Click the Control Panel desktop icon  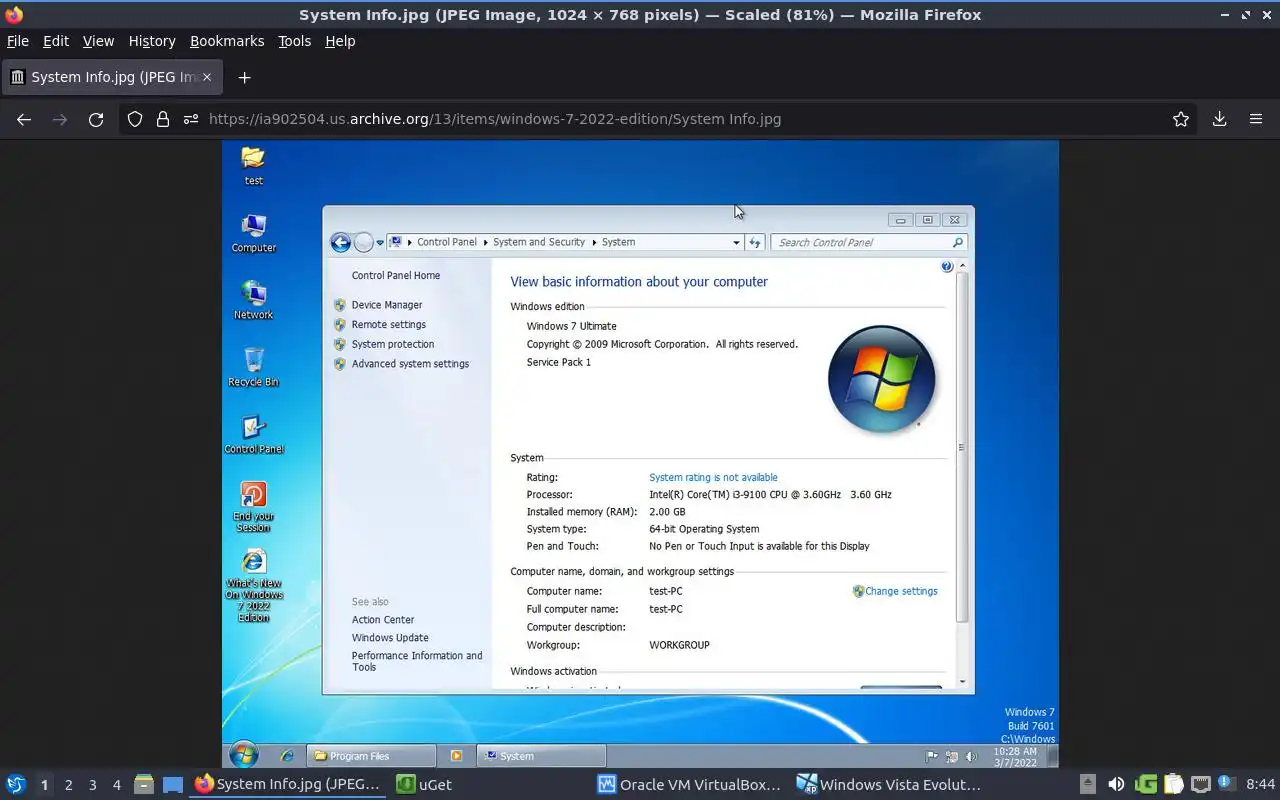point(254,434)
